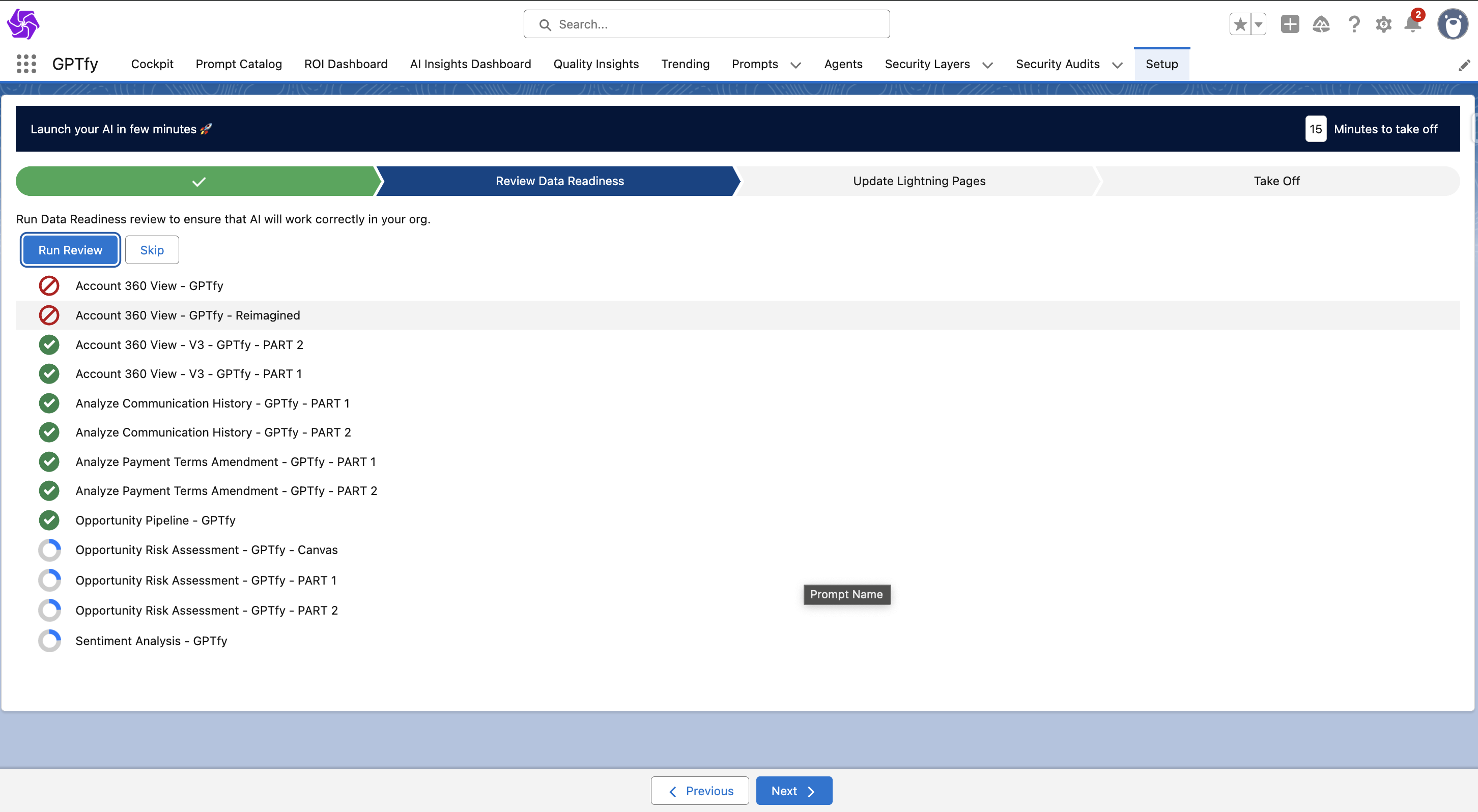The width and height of the screenshot is (1478, 812).
Task: Click the edit navigation pencil icon
Action: tap(1464, 65)
